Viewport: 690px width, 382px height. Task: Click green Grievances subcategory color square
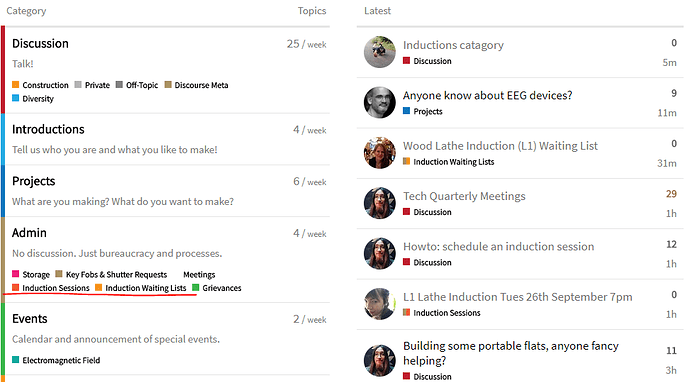(196, 287)
